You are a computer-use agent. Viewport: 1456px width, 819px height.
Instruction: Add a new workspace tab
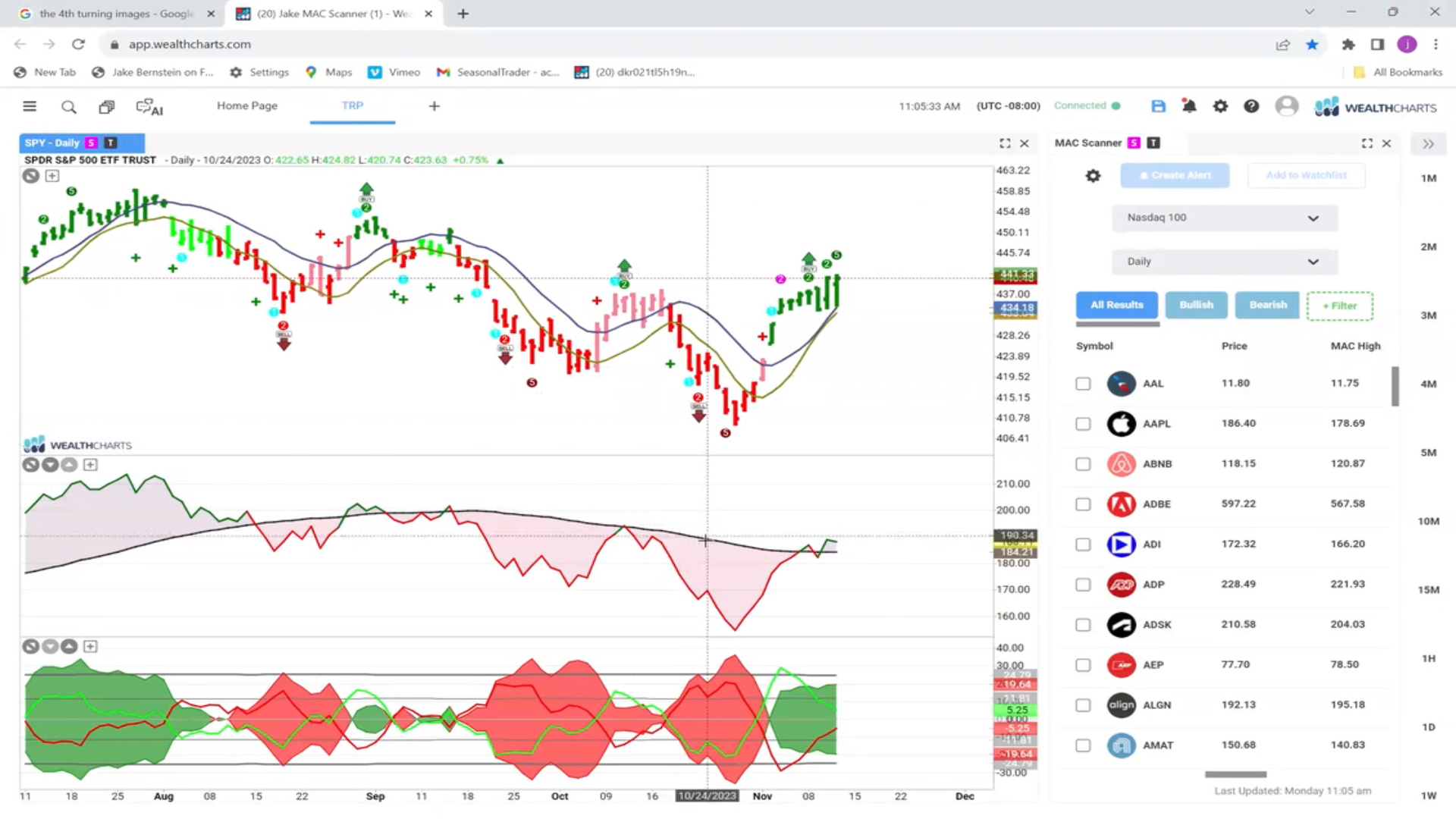click(434, 106)
